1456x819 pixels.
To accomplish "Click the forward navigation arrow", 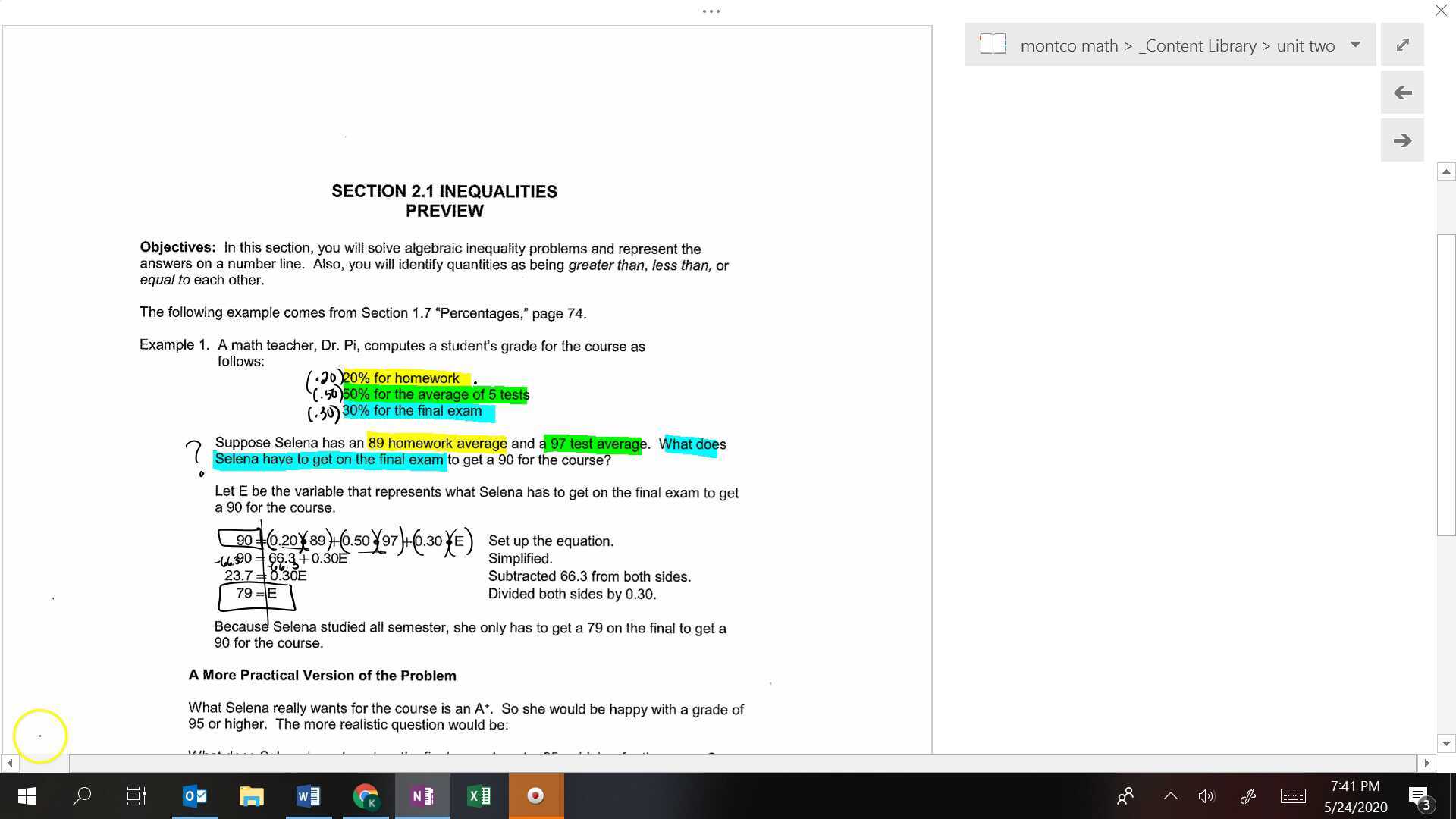I will (1402, 140).
